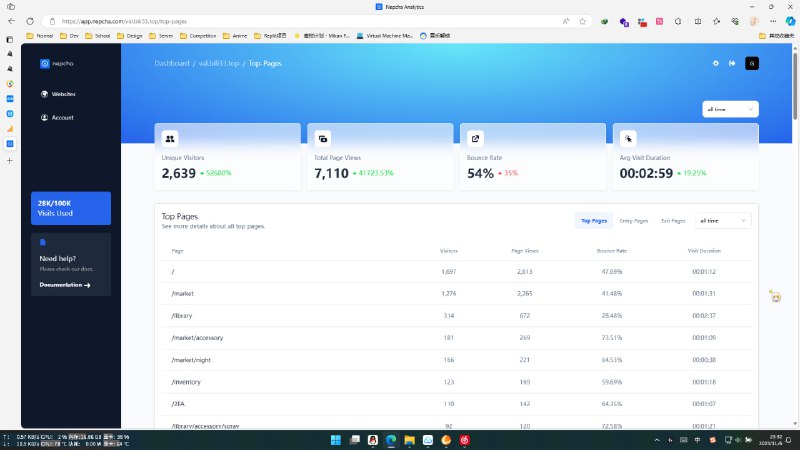This screenshot has height=450, width=800.
Task: Click the Avg Visit Duration icon
Action: (628, 139)
